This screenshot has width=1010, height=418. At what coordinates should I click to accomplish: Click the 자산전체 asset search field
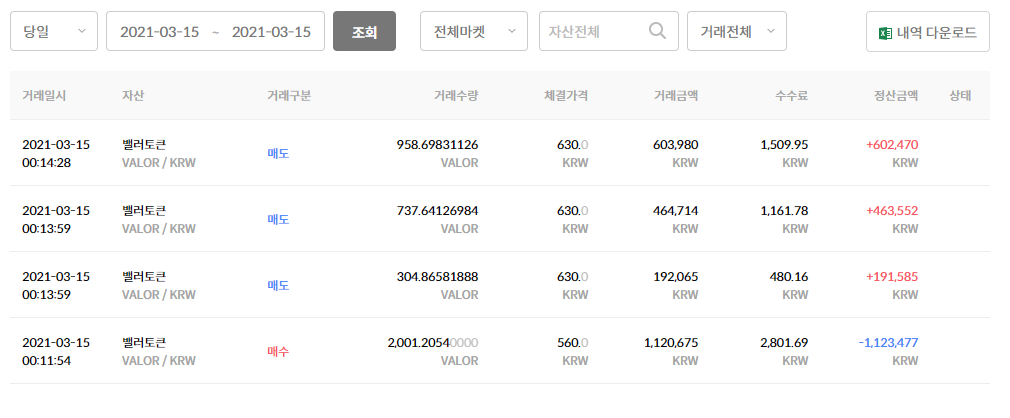point(609,31)
